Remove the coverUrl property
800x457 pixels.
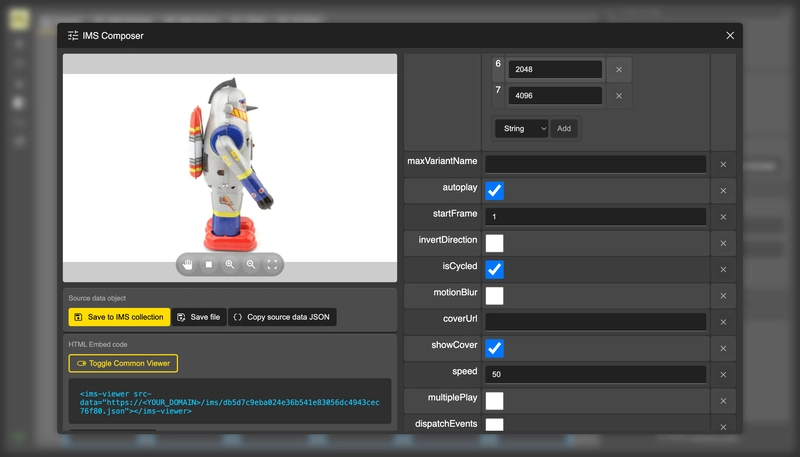coord(723,322)
